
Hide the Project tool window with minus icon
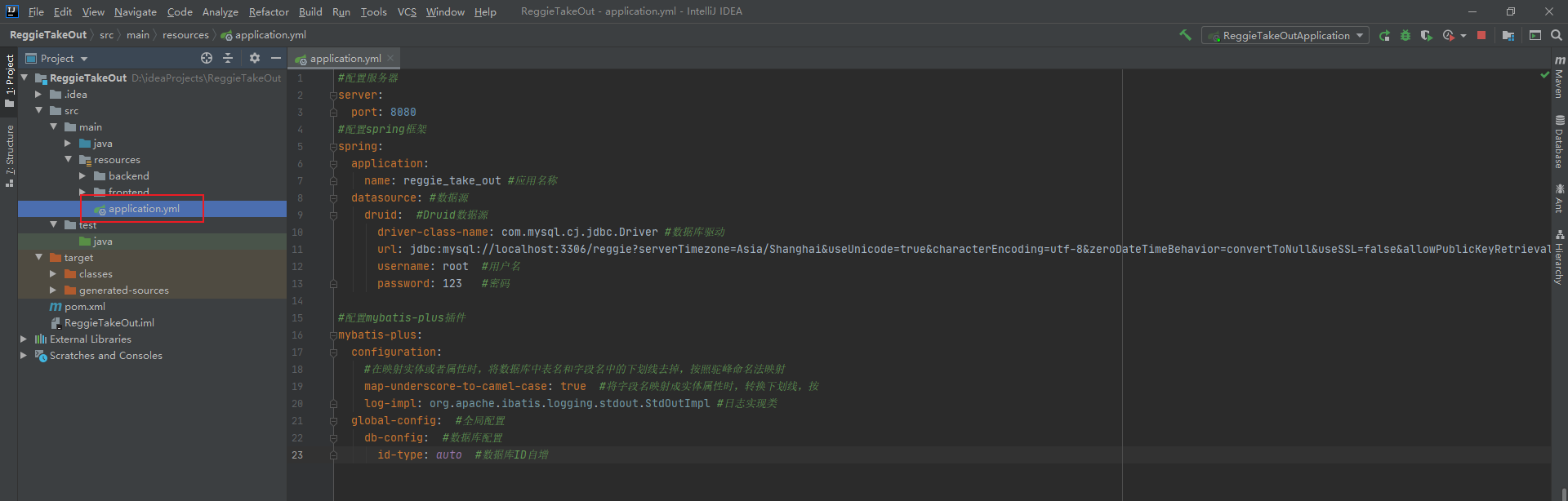(x=276, y=58)
